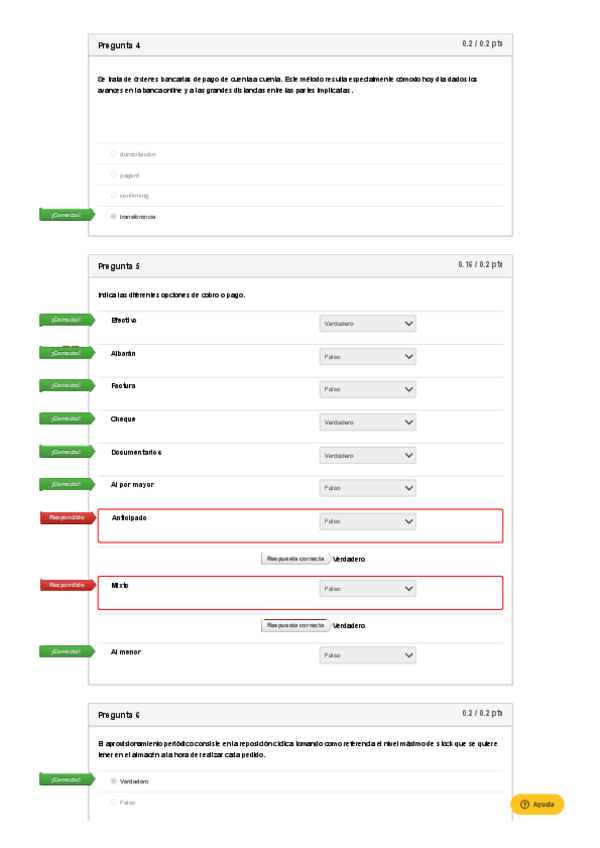Choose the 'confirming' radio option
This screenshot has width=600, height=848.
tap(114, 195)
